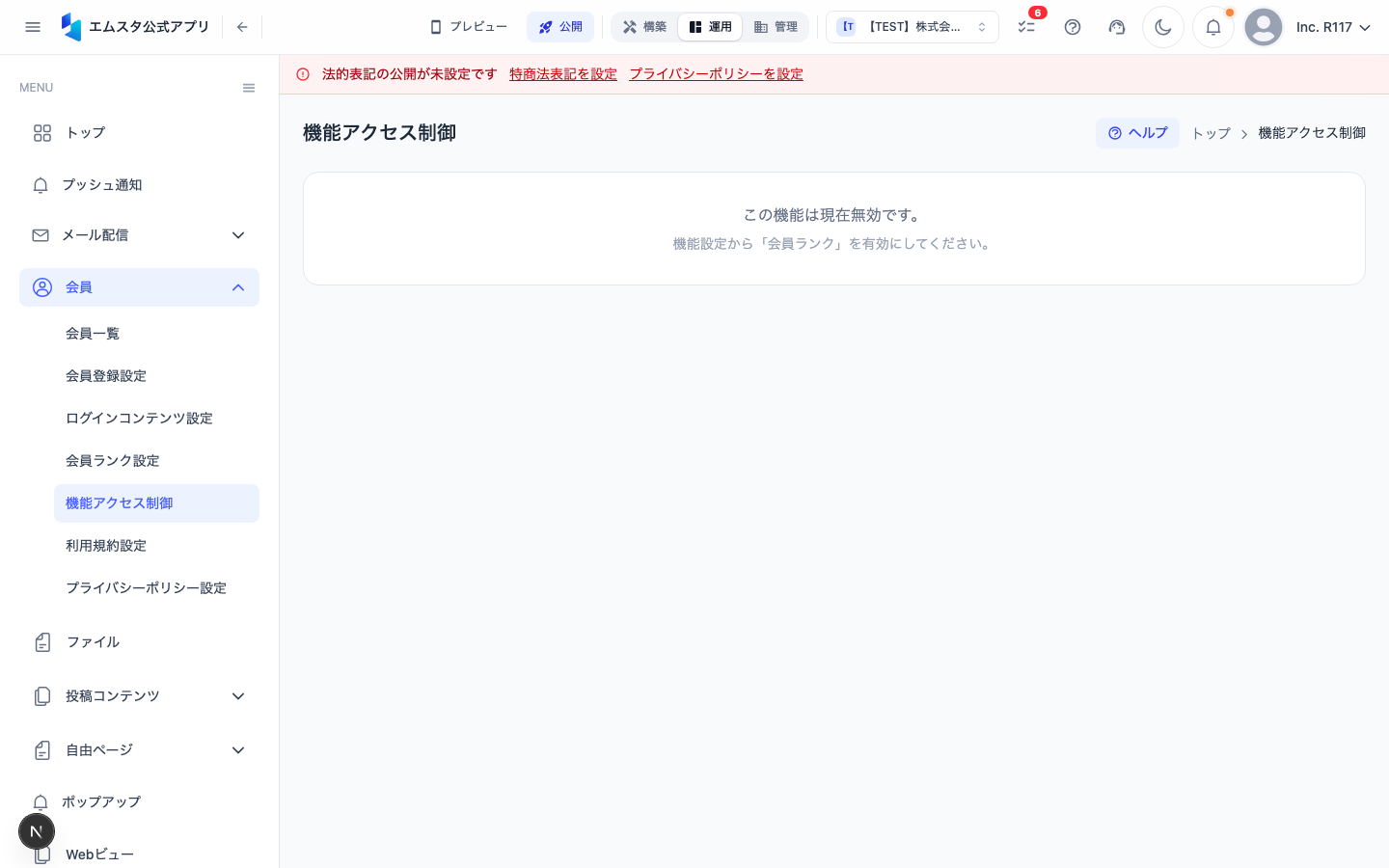
Task: Open the hamburger menu at top left
Action: [33, 27]
